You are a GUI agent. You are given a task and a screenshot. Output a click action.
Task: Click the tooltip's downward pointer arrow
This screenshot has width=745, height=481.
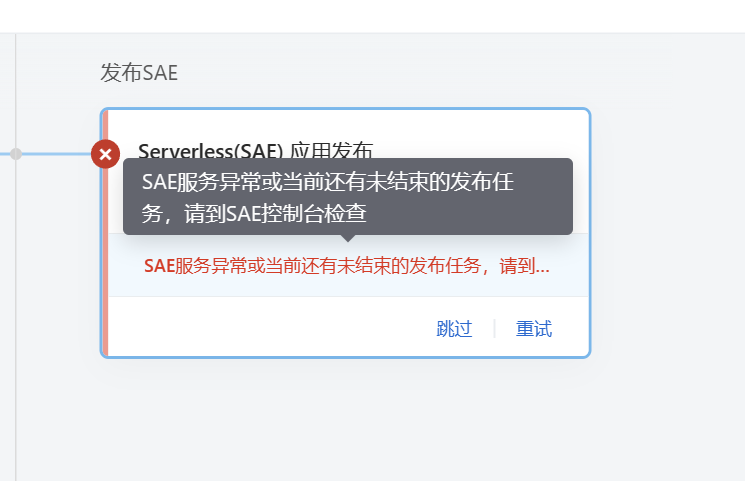tap(348, 238)
